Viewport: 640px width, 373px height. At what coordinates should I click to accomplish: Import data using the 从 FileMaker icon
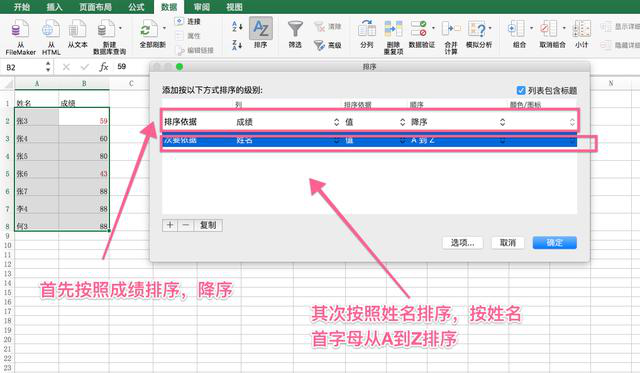[20, 30]
